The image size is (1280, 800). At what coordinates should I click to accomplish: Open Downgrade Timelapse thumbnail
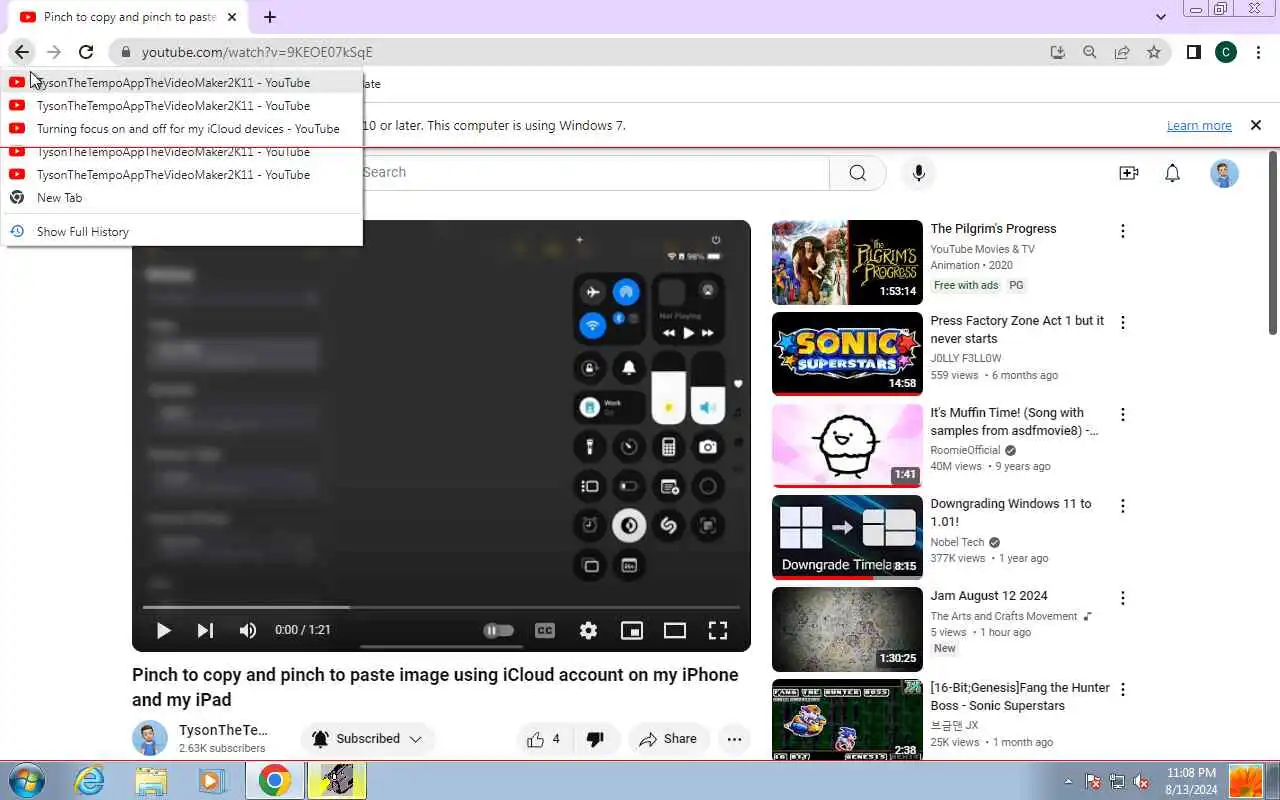[x=847, y=537]
